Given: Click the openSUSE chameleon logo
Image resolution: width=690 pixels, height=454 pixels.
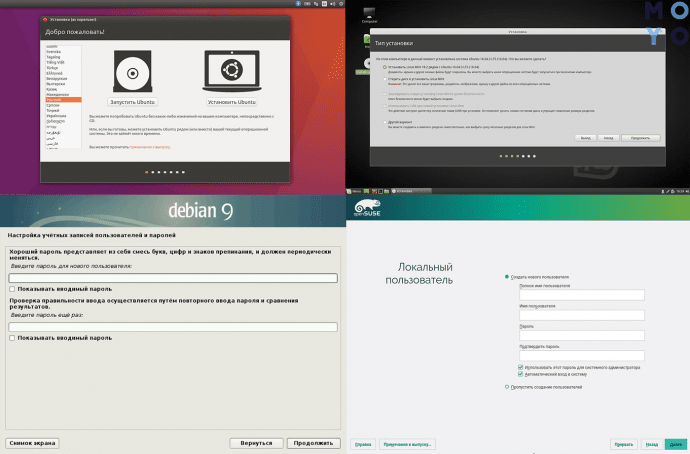Looking at the screenshot, I should coord(367,208).
